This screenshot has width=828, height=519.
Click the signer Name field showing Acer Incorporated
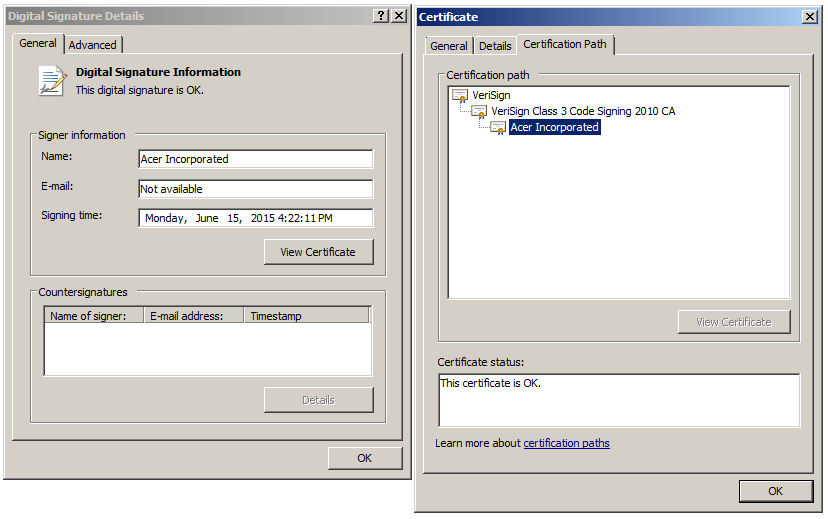click(256, 159)
